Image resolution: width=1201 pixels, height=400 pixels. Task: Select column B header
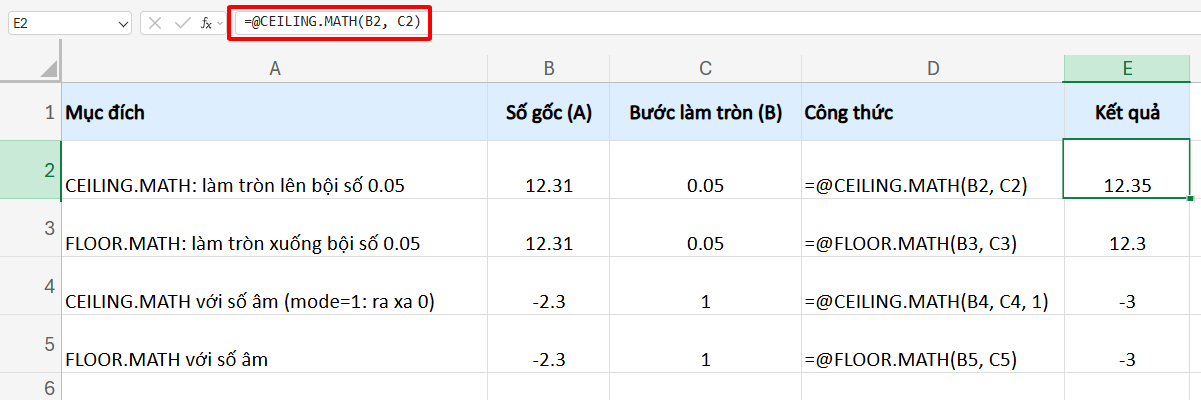point(549,68)
